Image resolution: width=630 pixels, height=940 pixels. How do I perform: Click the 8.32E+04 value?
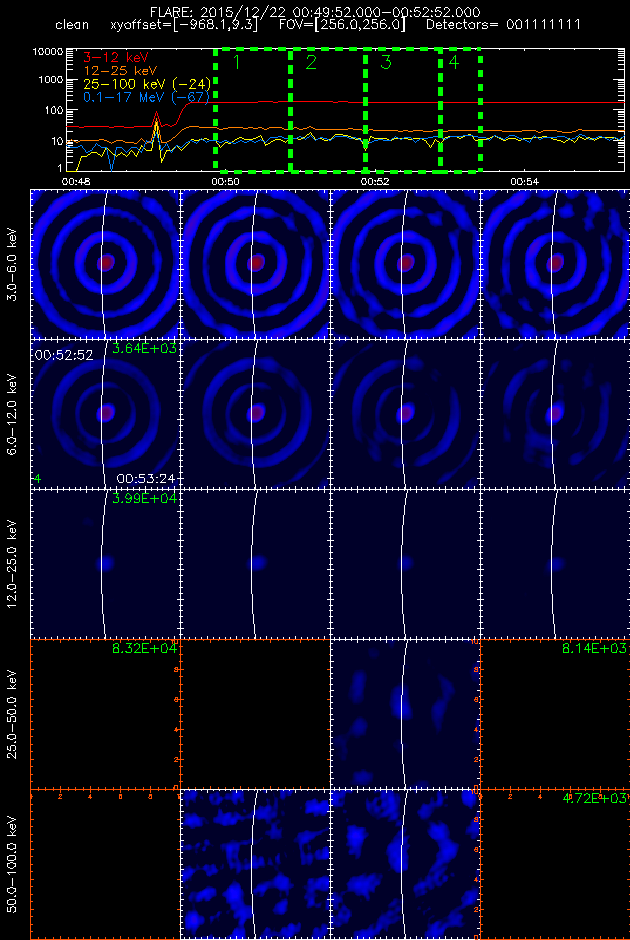pos(144,649)
